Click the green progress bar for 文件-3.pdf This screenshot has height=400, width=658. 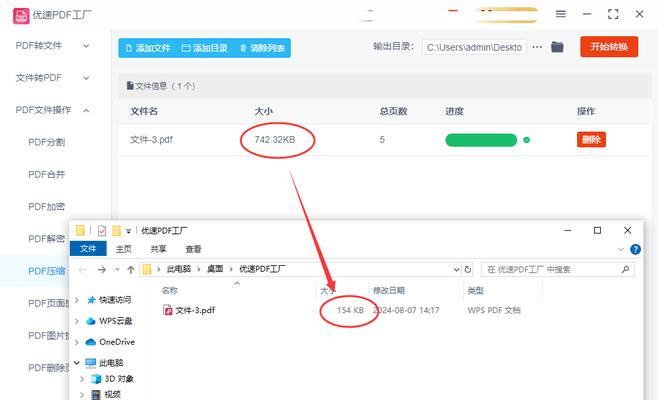[x=481, y=140]
